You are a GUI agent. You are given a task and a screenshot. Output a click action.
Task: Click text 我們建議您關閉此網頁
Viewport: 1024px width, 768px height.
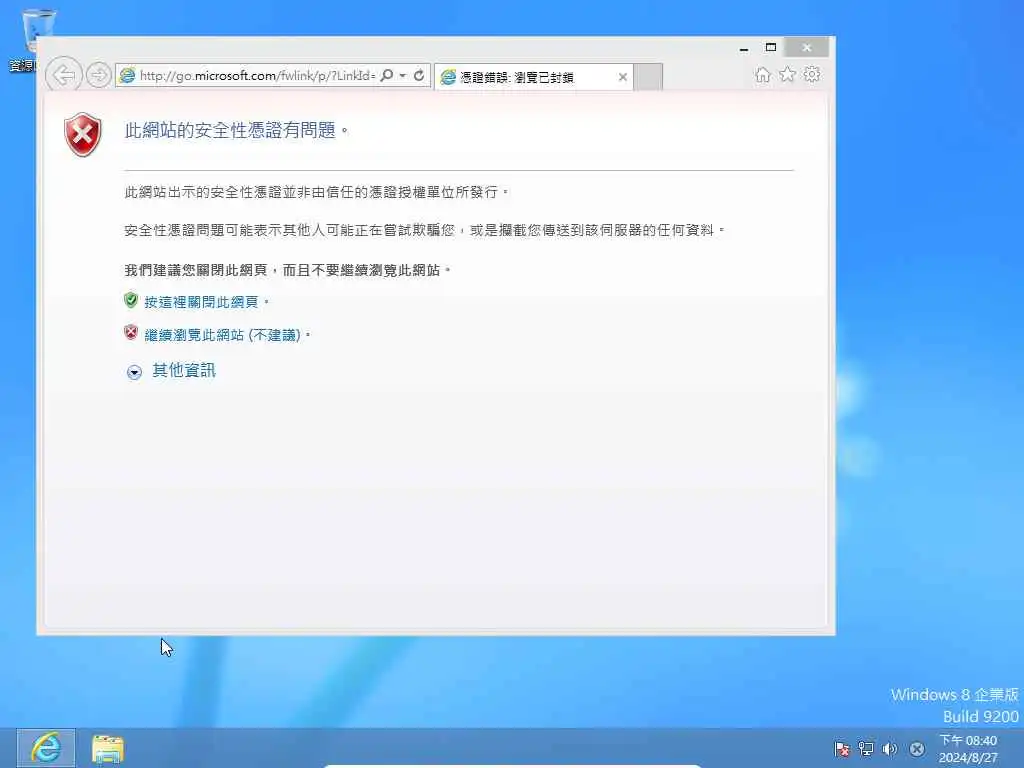point(196,270)
